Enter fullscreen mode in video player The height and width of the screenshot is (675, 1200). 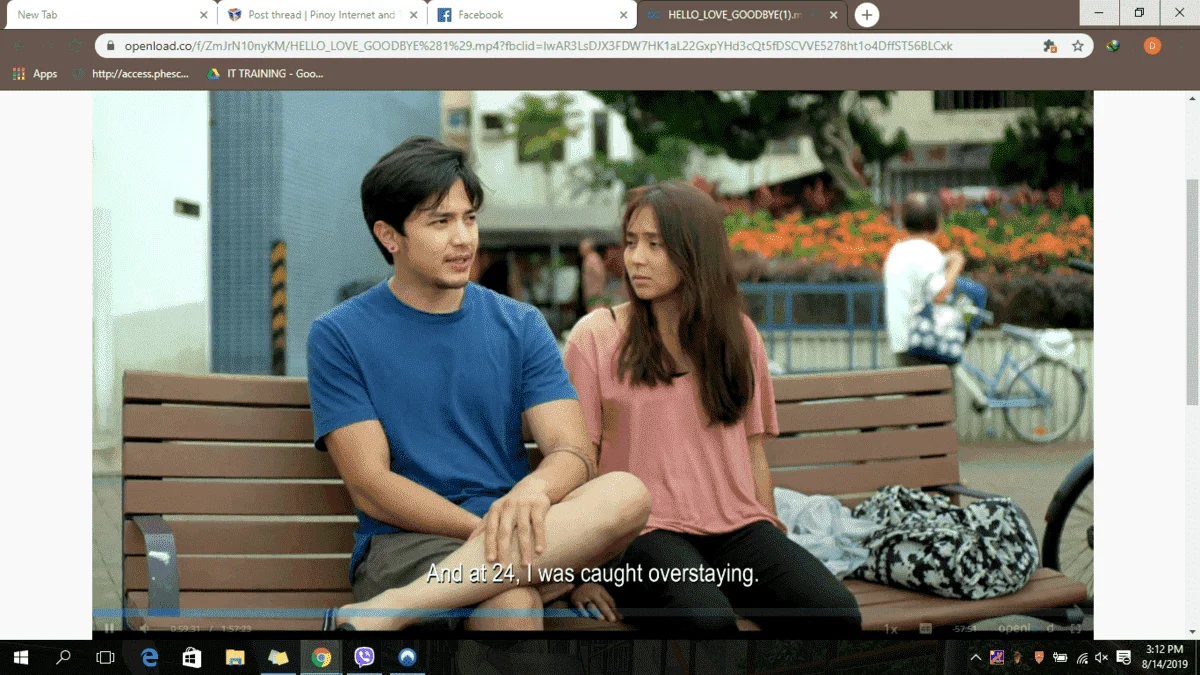(1076, 628)
